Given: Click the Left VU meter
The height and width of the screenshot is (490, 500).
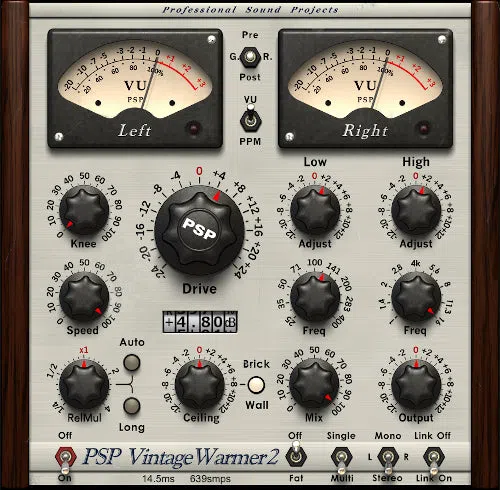Looking at the screenshot, I should 135,89.
